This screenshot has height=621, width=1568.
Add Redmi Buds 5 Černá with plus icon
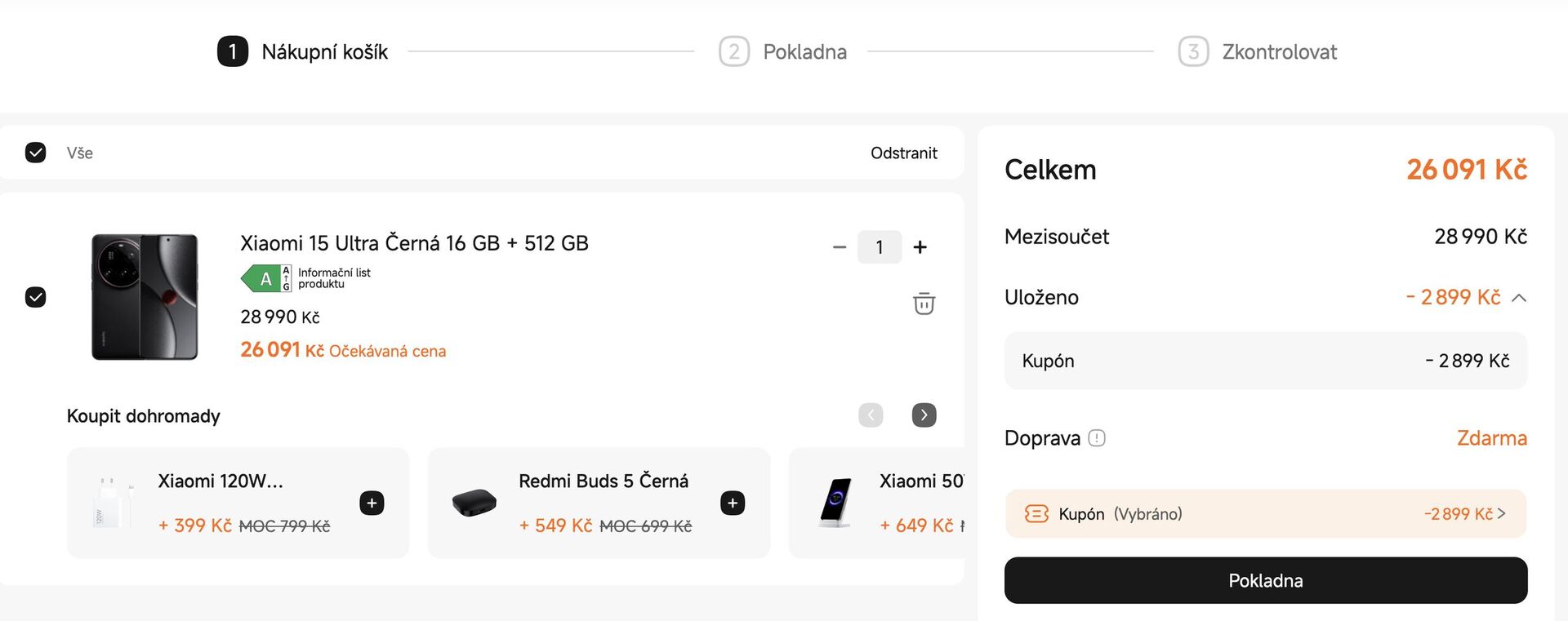click(732, 503)
